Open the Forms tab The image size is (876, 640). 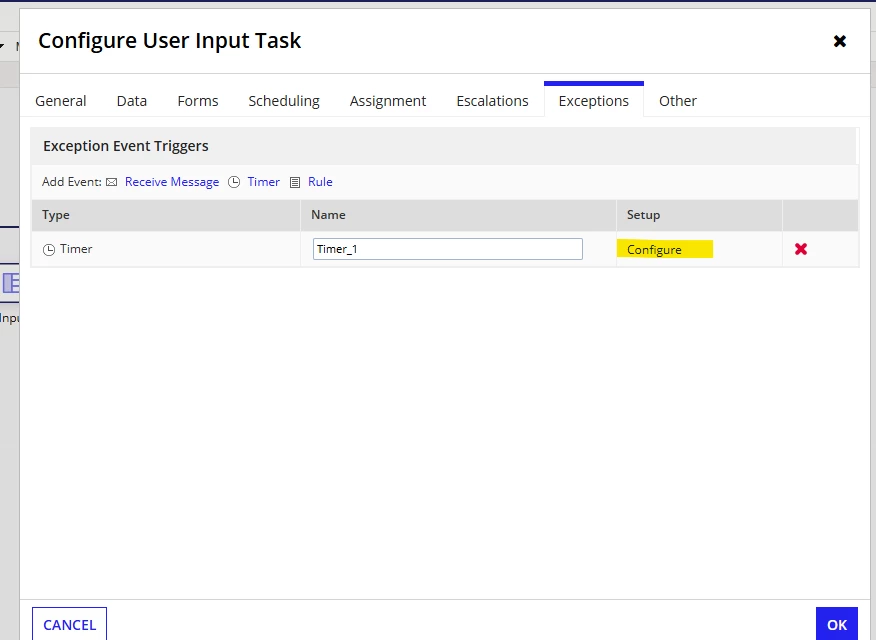coord(198,101)
